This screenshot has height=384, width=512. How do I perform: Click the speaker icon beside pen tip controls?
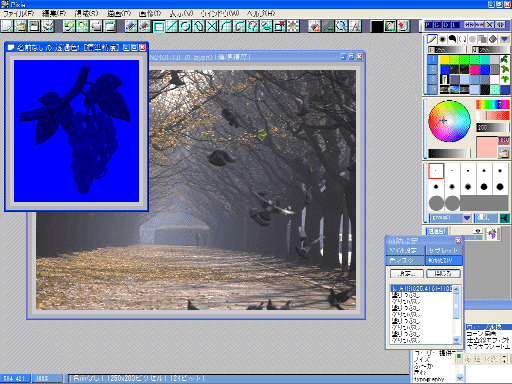click(504, 218)
